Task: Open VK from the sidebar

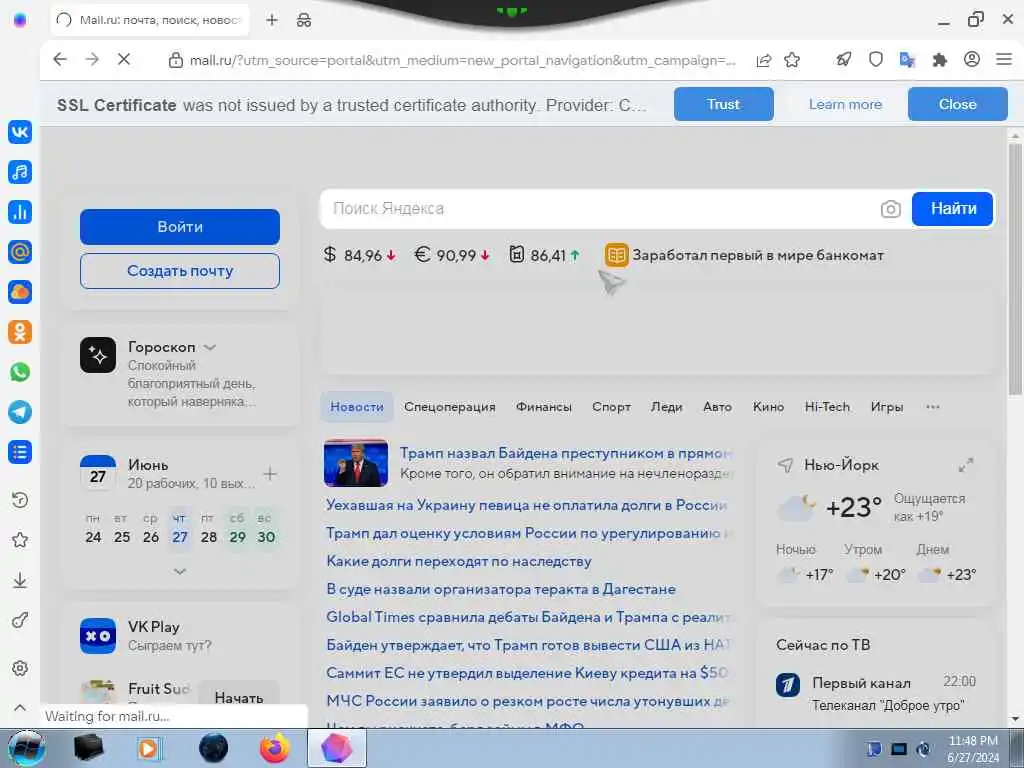Action: (x=20, y=132)
